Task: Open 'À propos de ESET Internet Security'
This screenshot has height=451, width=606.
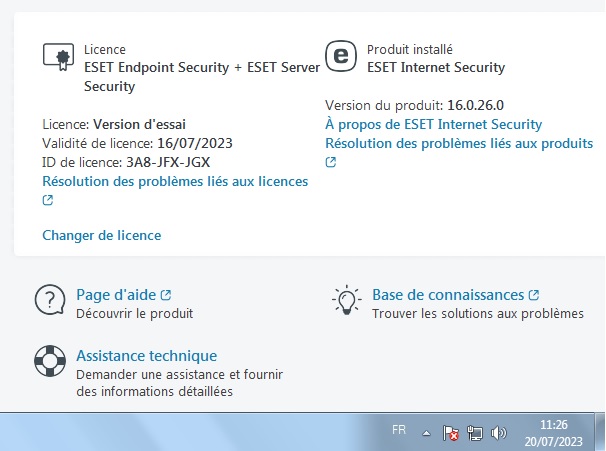Action: [x=433, y=124]
